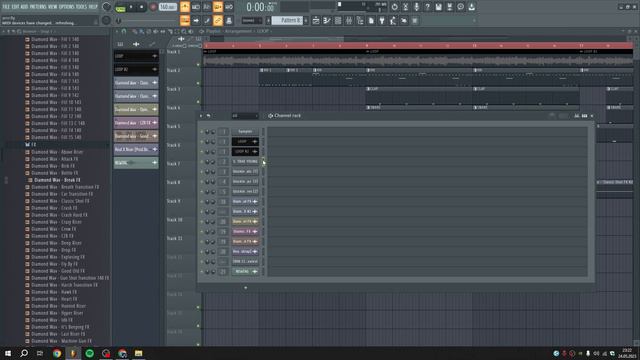The height and width of the screenshot is (360, 640).
Task: Click the transport play button
Action: pos(131,7)
